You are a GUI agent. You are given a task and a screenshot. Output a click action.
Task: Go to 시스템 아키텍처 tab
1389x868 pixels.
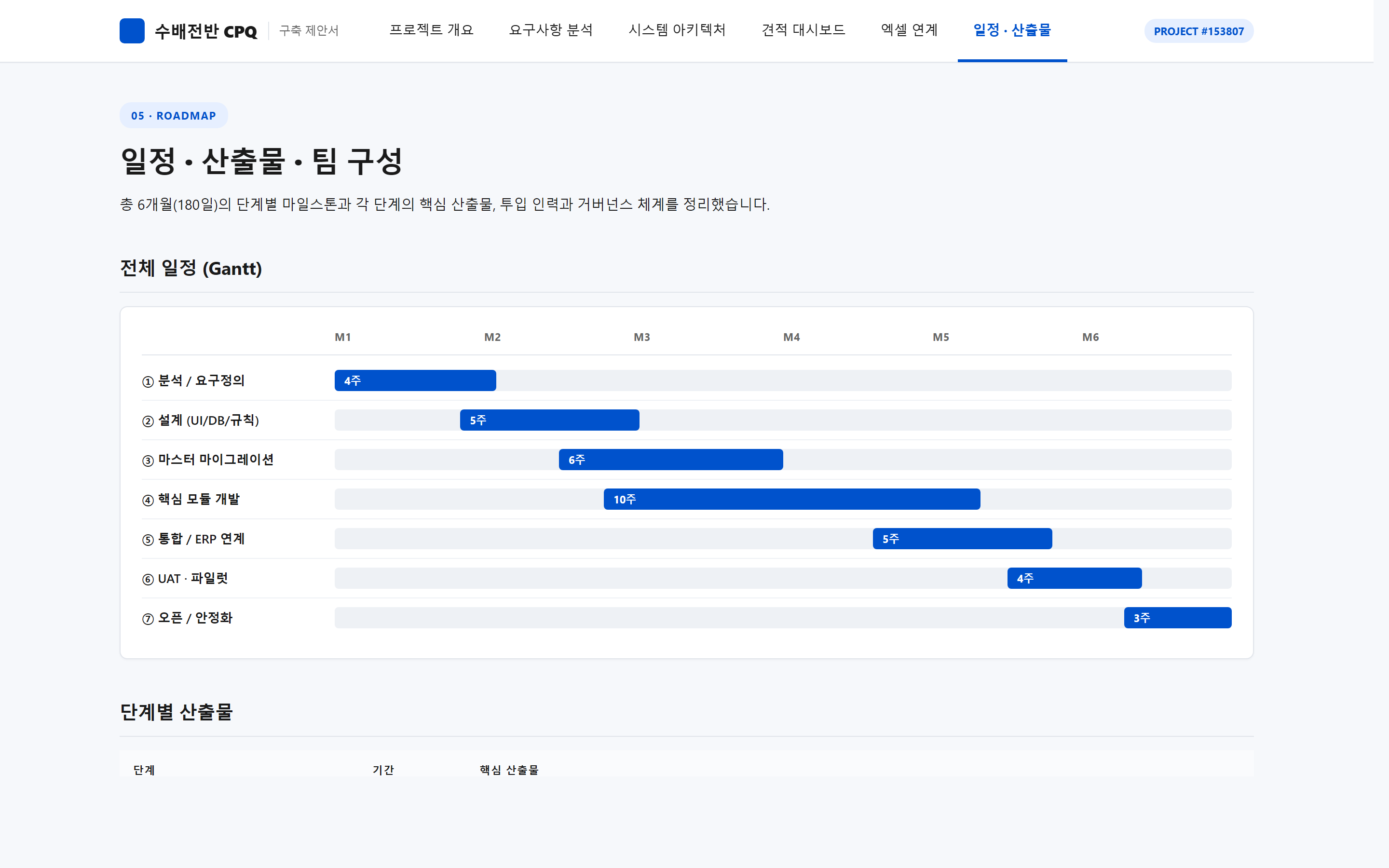tap(677, 30)
